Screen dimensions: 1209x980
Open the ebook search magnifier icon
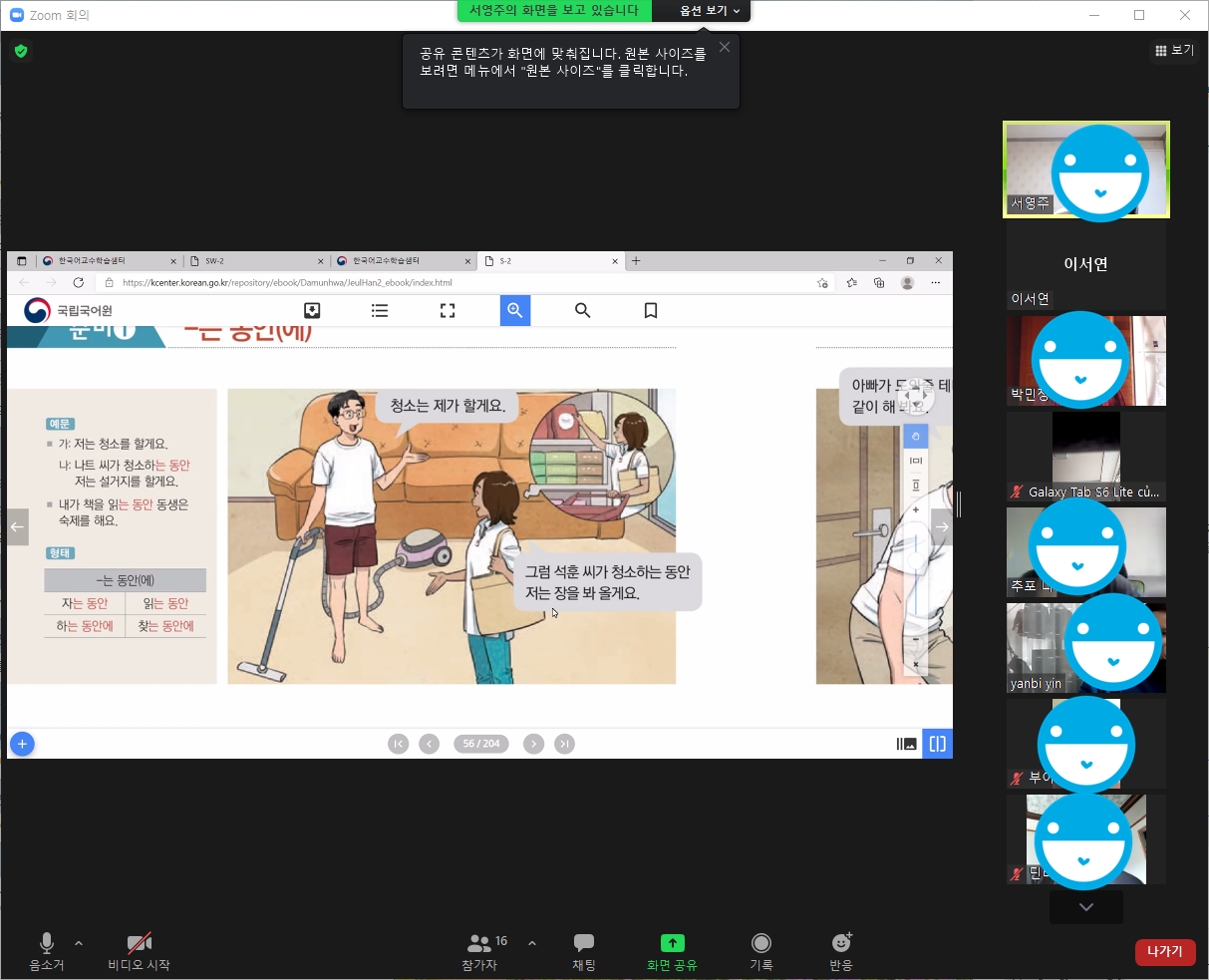click(583, 311)
